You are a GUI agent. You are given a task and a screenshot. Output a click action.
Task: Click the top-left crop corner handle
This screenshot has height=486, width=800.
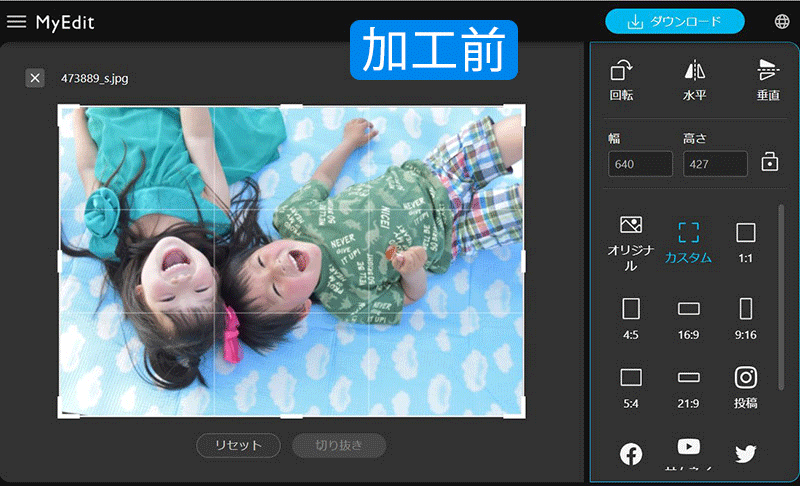coord(62,109)
